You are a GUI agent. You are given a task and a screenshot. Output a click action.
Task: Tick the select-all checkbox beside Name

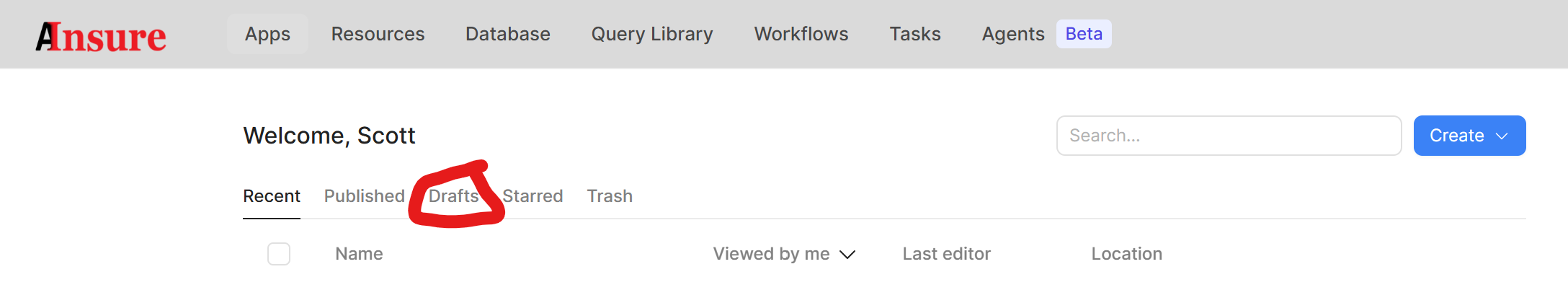coord(279,254)
